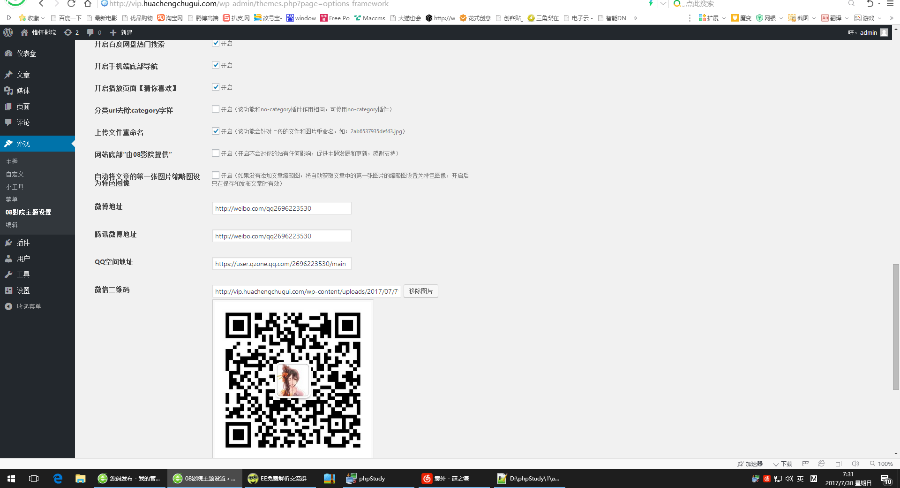
Task: Open Themes (主题) submenu under Appearance
Action: point(11,161)
